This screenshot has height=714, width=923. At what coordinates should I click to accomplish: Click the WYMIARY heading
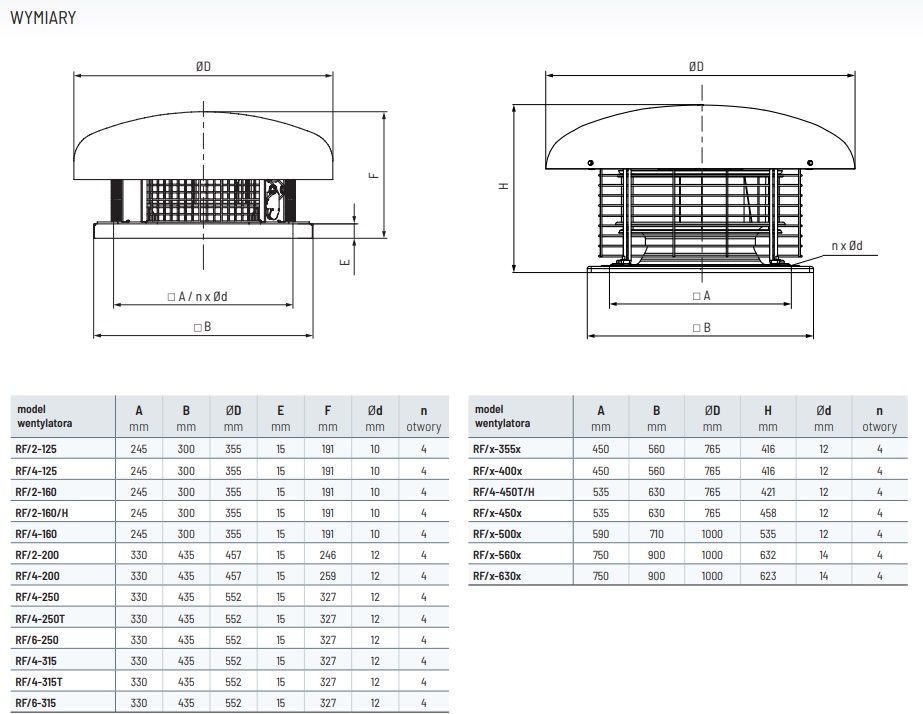coord(42,17)
